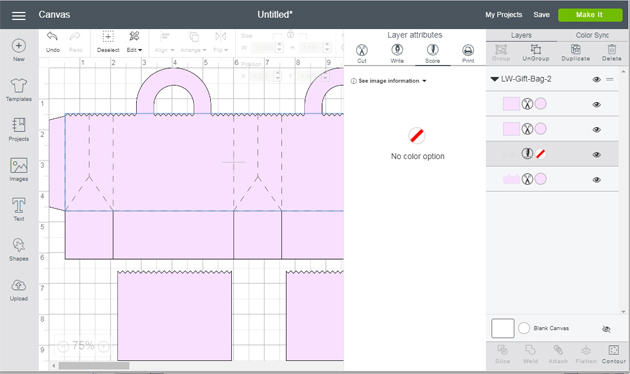Toggle visibility of second cut layer
630x374 pixels.
pyautogui.click(x=596, y=129)
